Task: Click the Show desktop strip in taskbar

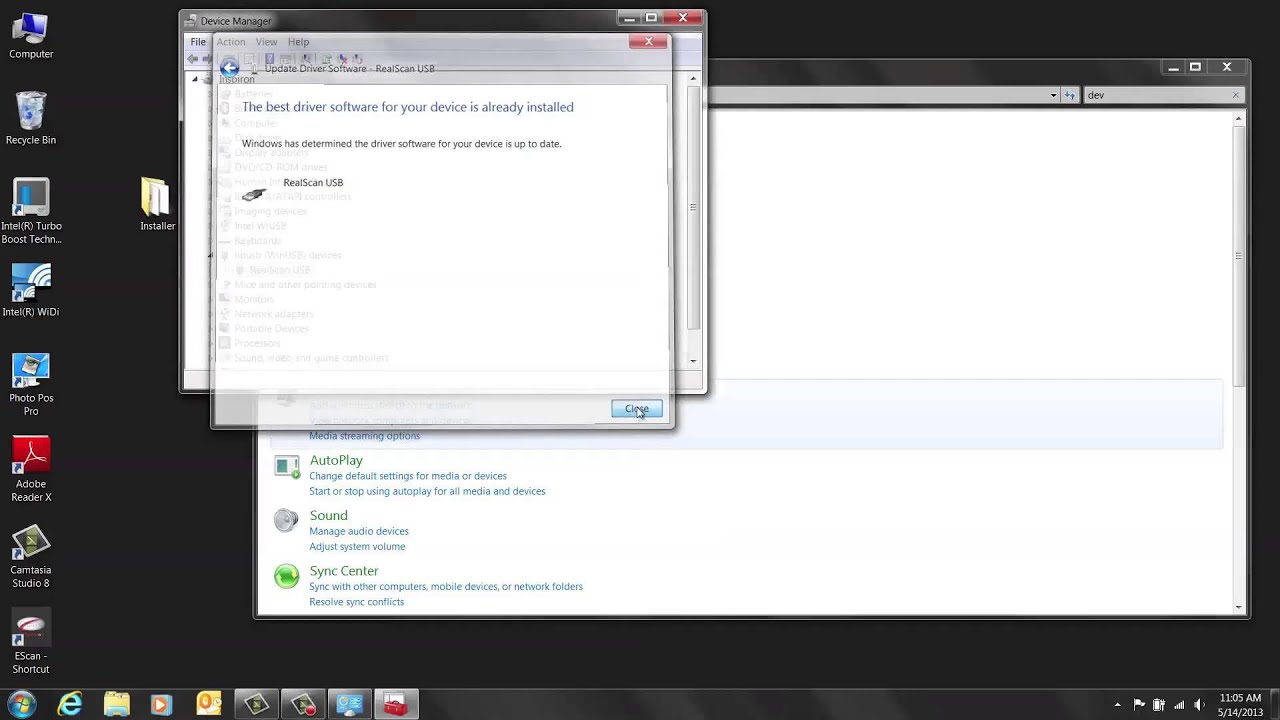Action: click(x=1273, y=705)
